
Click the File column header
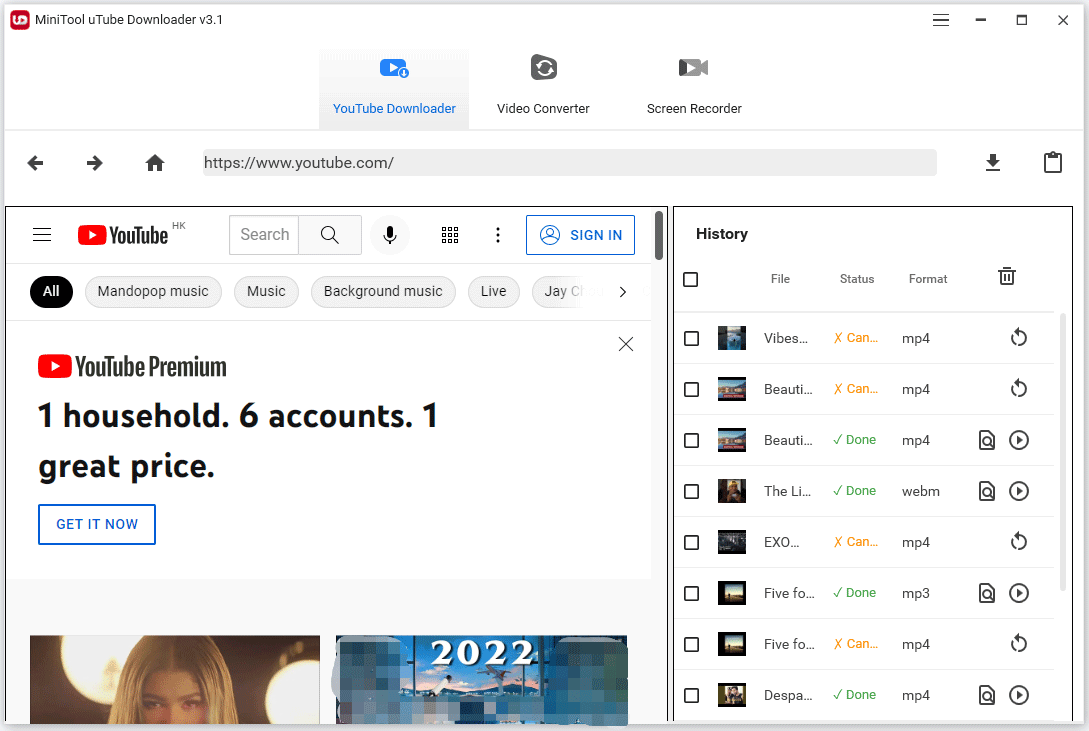(780, 278)
